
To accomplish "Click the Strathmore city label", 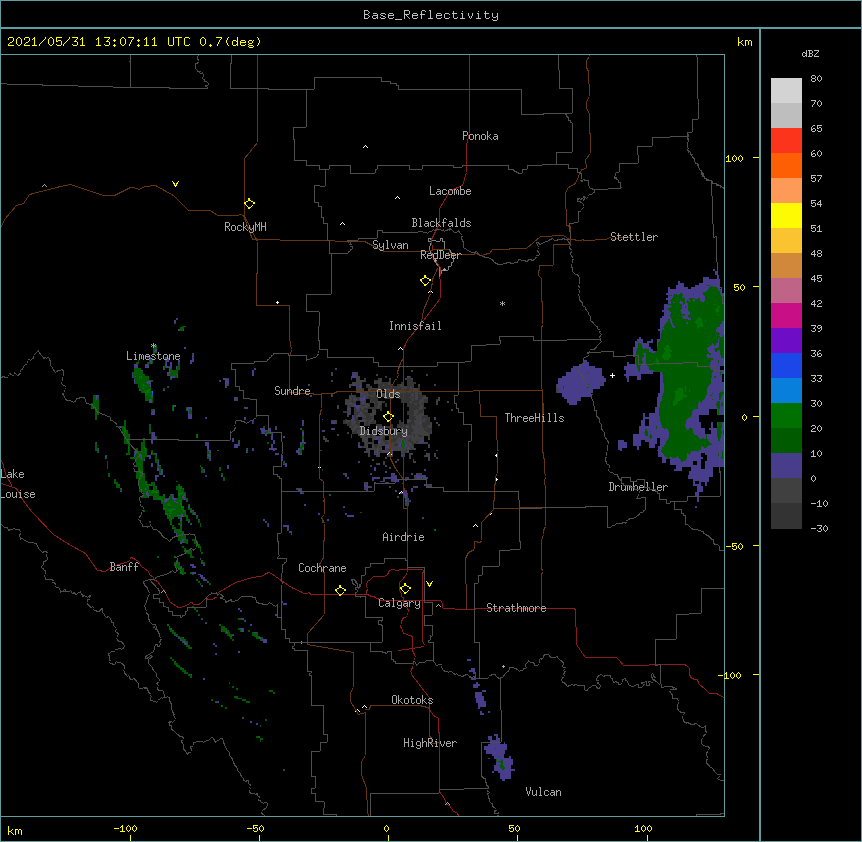I will click(516, 608).
